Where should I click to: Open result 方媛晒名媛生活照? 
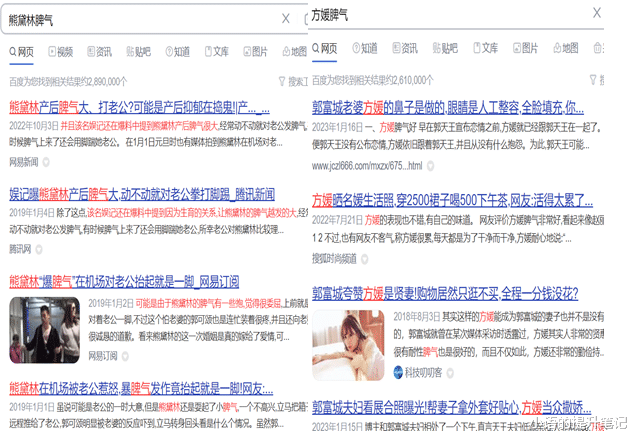[452, 200]
